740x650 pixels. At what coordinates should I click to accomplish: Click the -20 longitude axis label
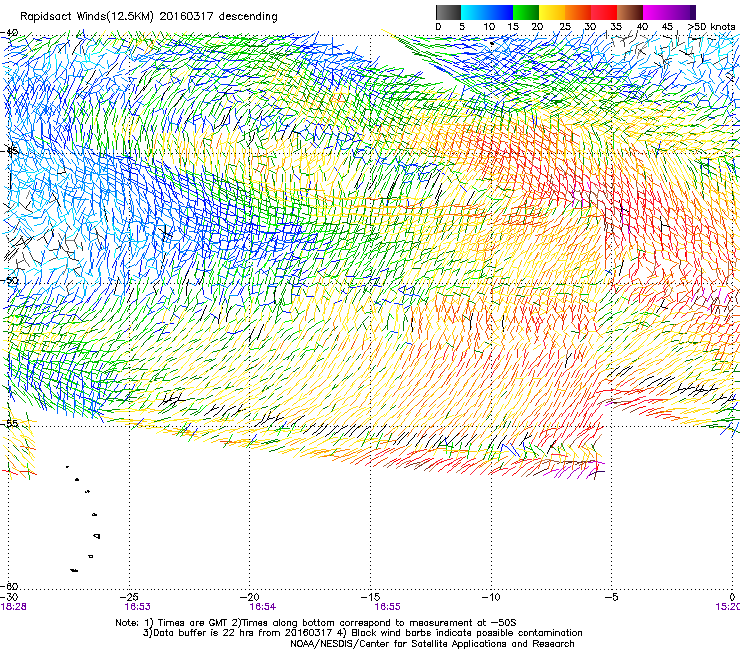[250, 597]
